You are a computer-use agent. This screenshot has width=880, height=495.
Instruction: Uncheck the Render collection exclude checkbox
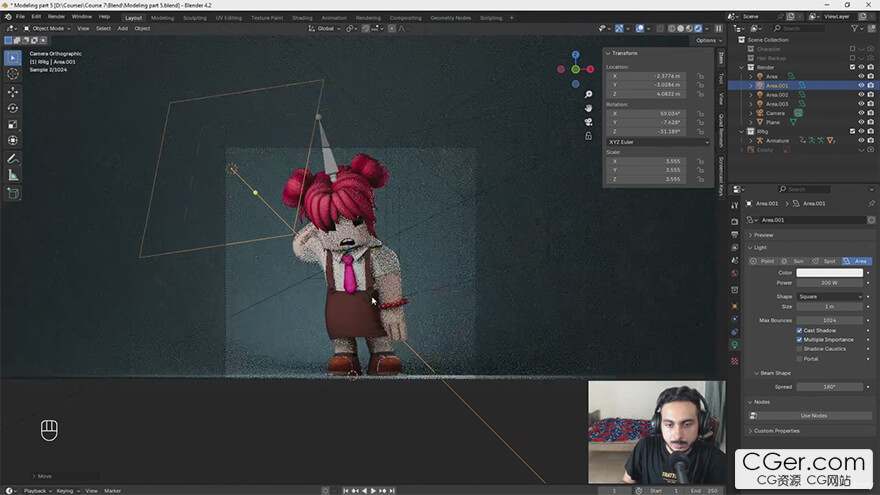click(852, 67)
